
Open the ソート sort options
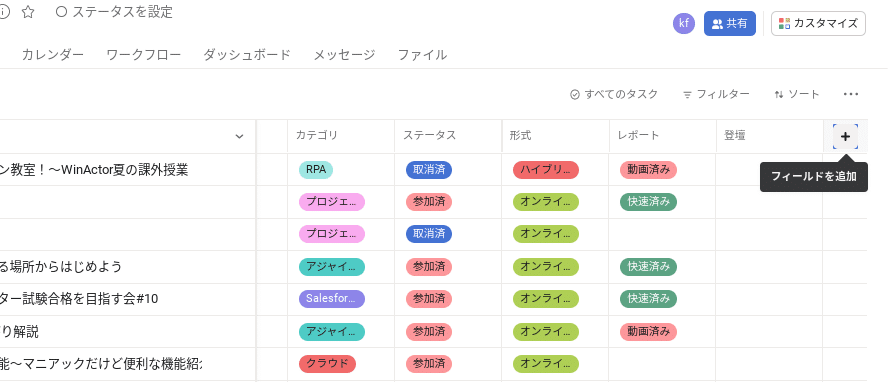(797, 94)
